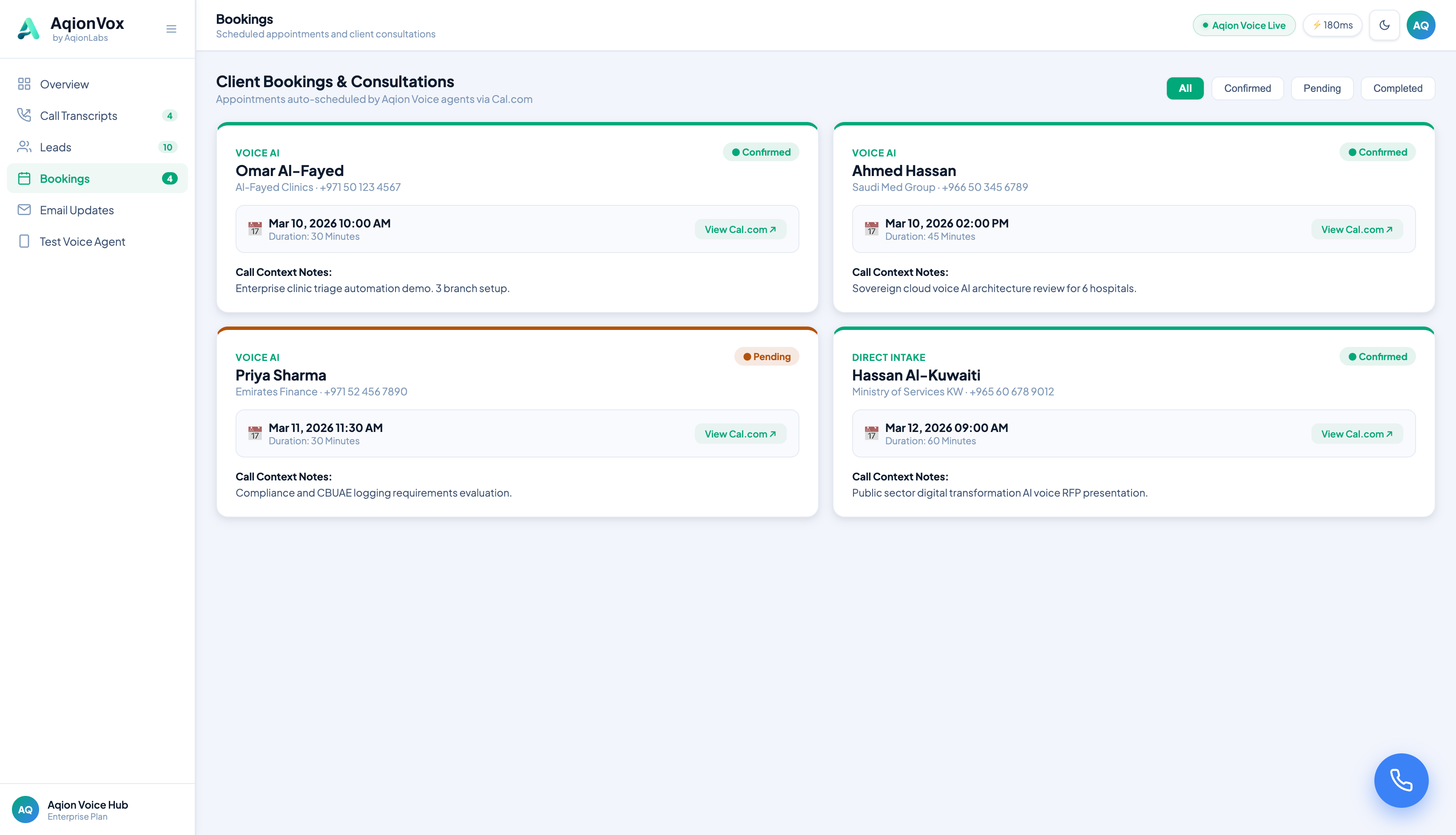The width and height of the screenshot is (1456, 835).
Task: Click Pending status badge on Priya Sharma
Action: pos(767,357)
